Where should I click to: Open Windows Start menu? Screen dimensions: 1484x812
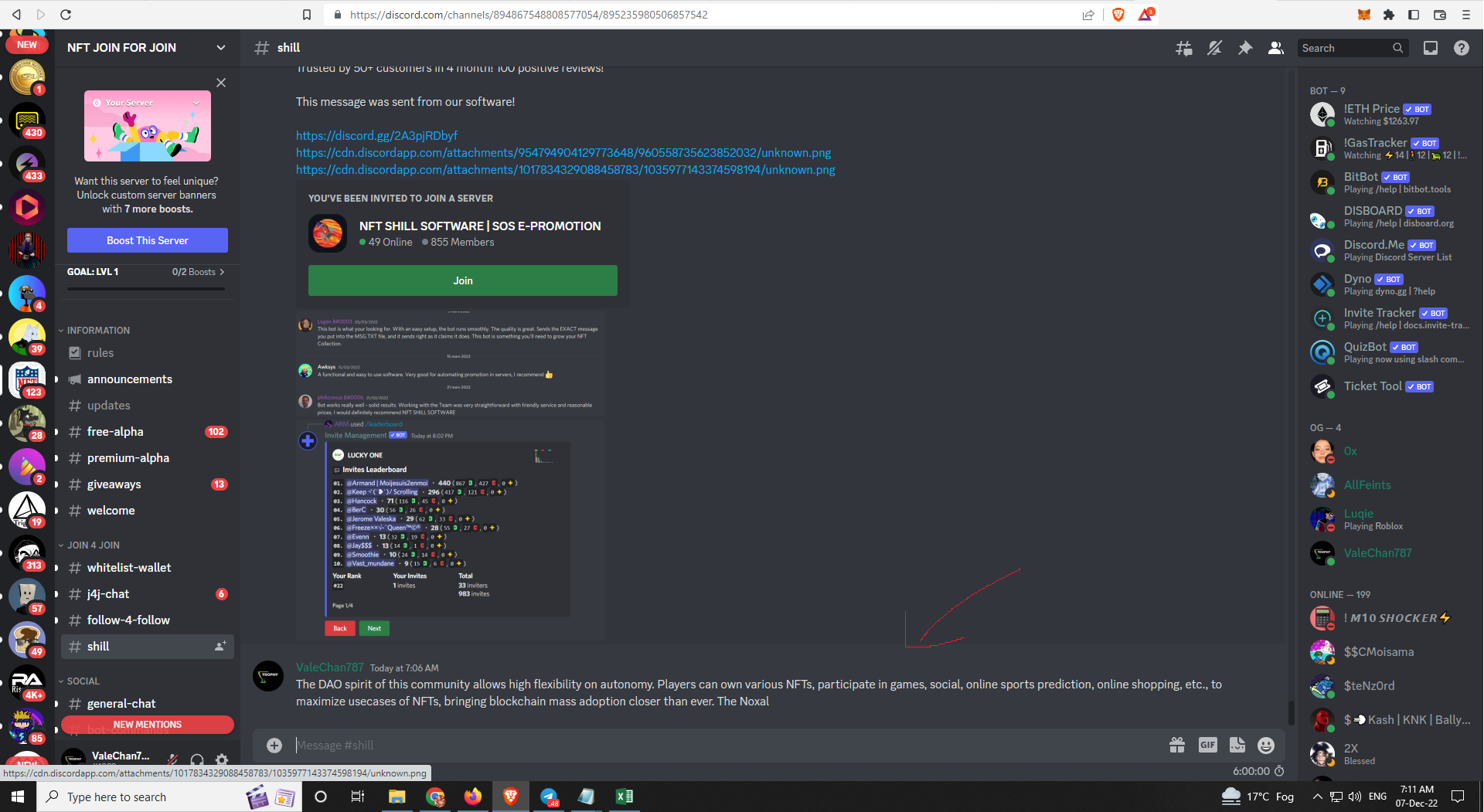pyautogui.click(x=18, y=797)
